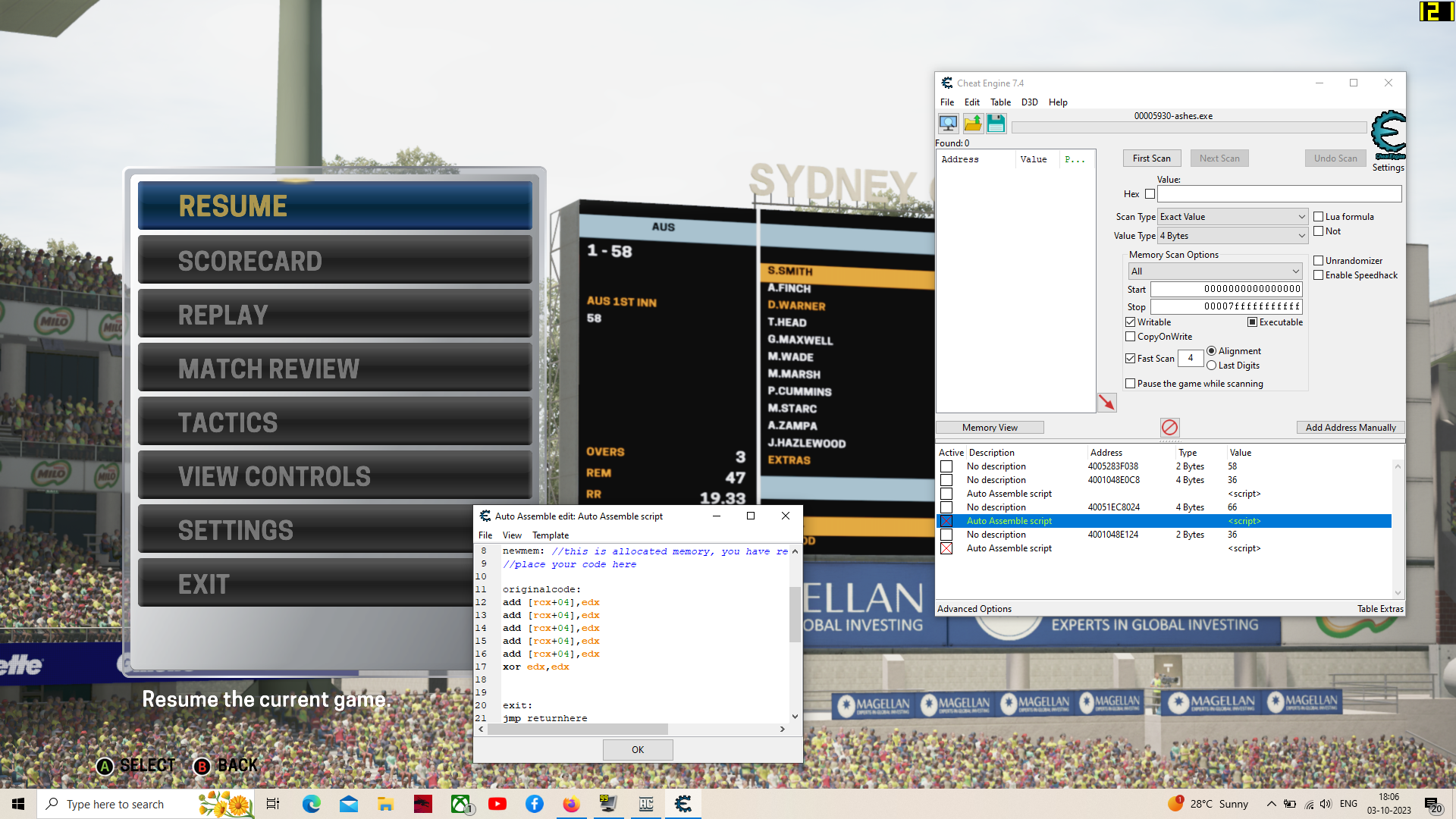
Task: Open the notification center icon
Action: coord(1432,804)
